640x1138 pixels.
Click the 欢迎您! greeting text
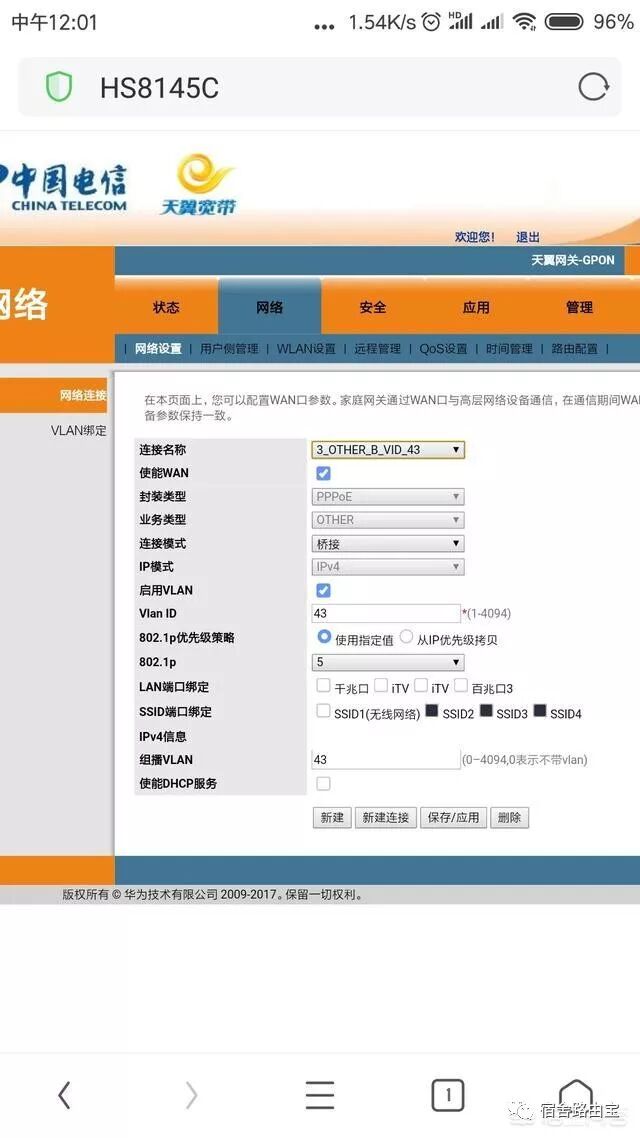(x=475, y=237)
